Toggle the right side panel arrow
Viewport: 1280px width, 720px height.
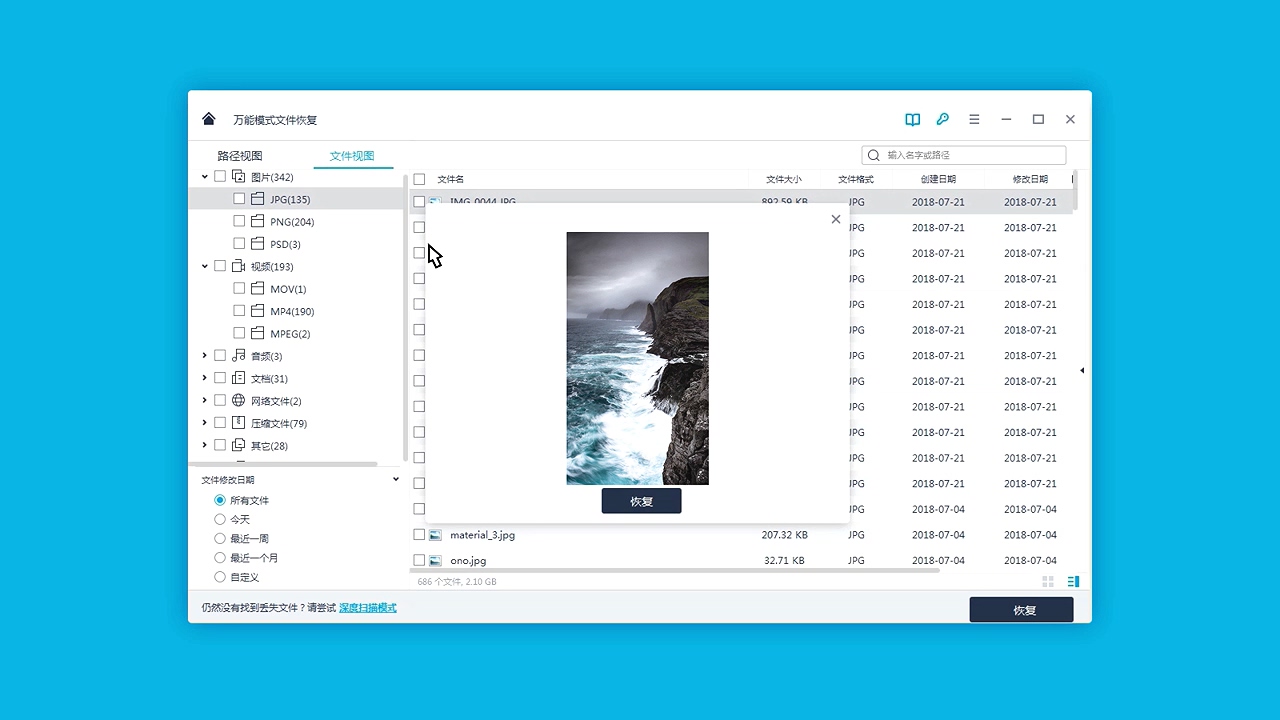[x=1082, y=371]
